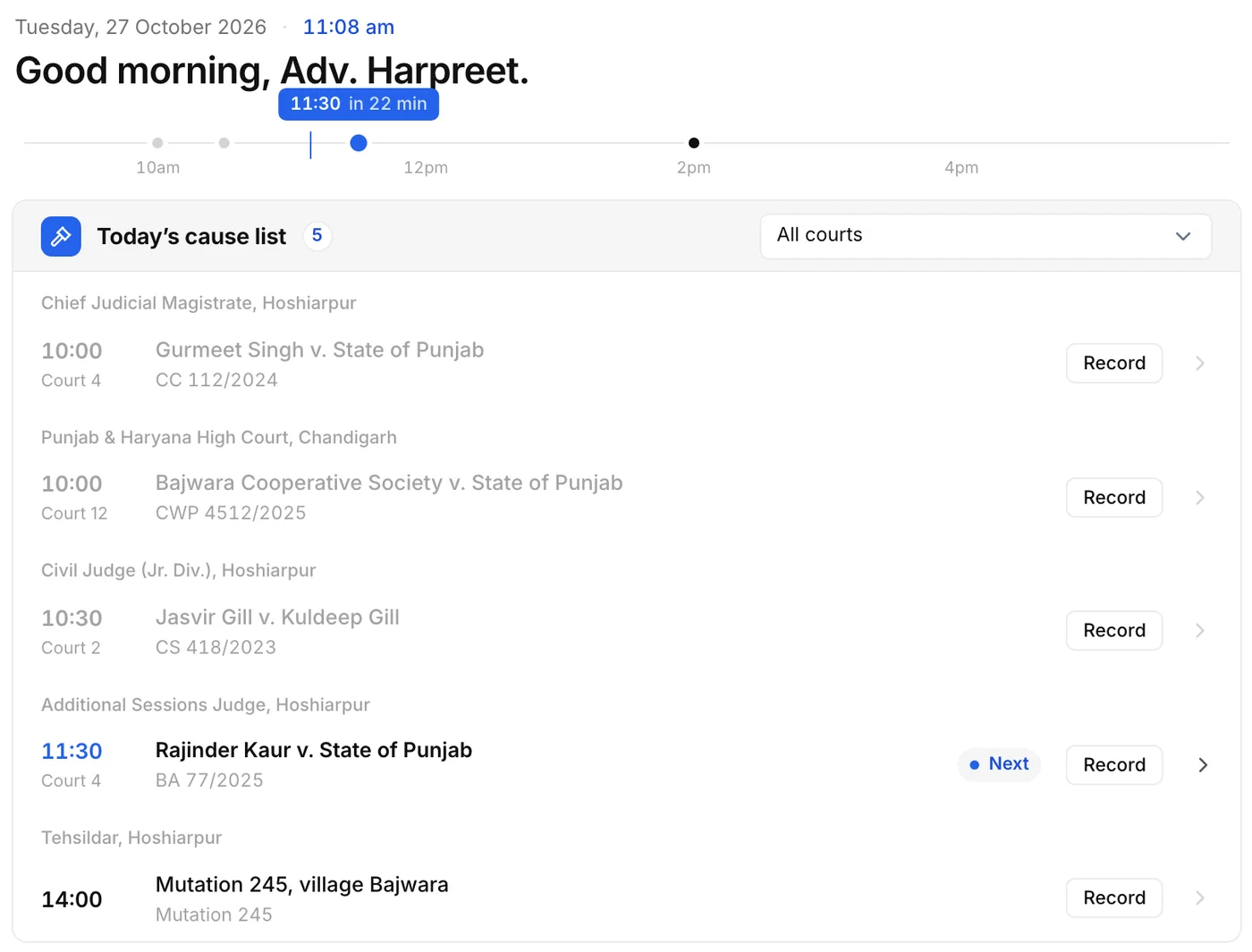Record outcome for Rajinder Kaur v. State of Punjab
This screenshot has height=952, width=1252.
[1114, 764]
